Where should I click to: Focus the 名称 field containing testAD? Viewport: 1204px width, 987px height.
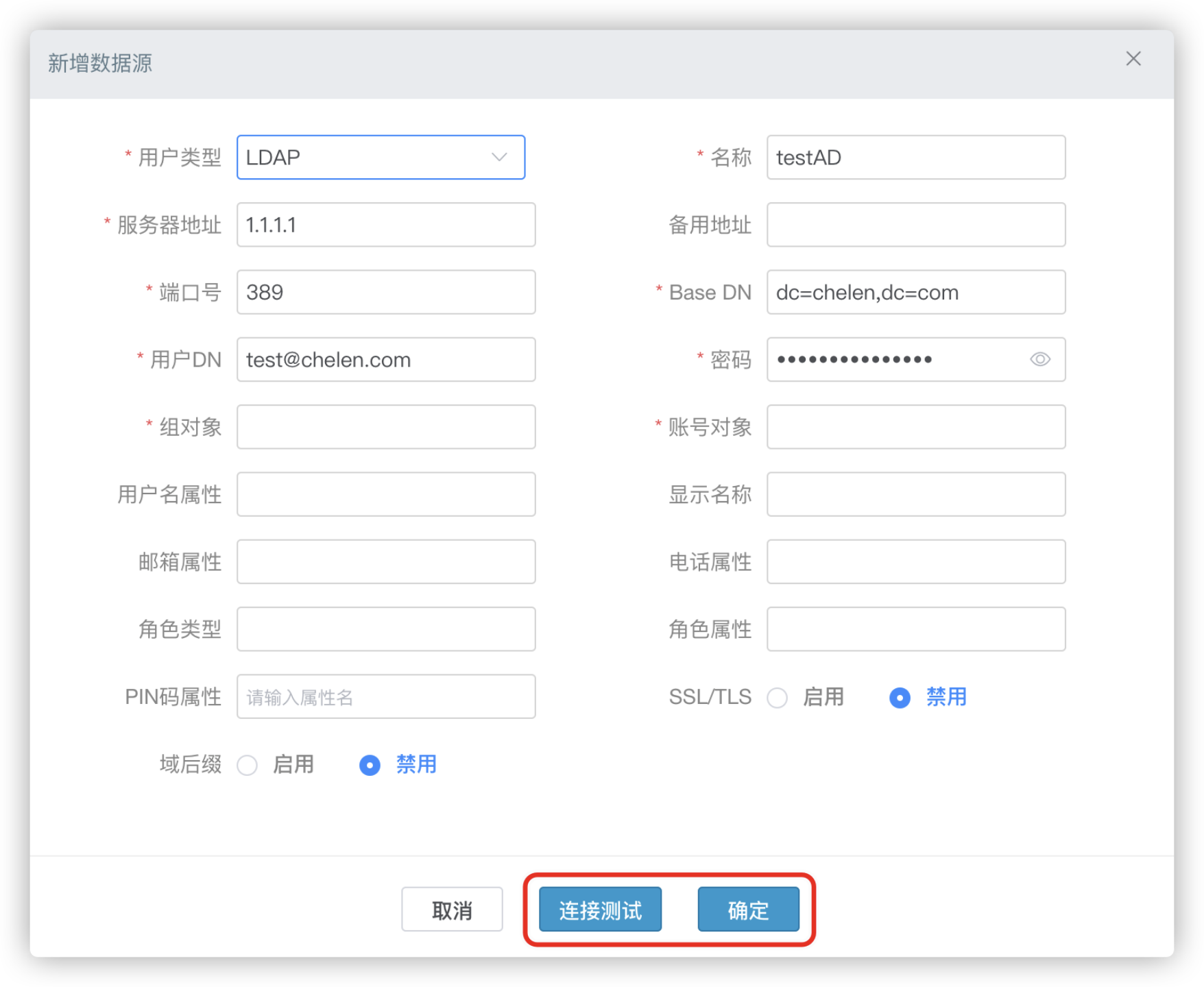coord(916,158)
